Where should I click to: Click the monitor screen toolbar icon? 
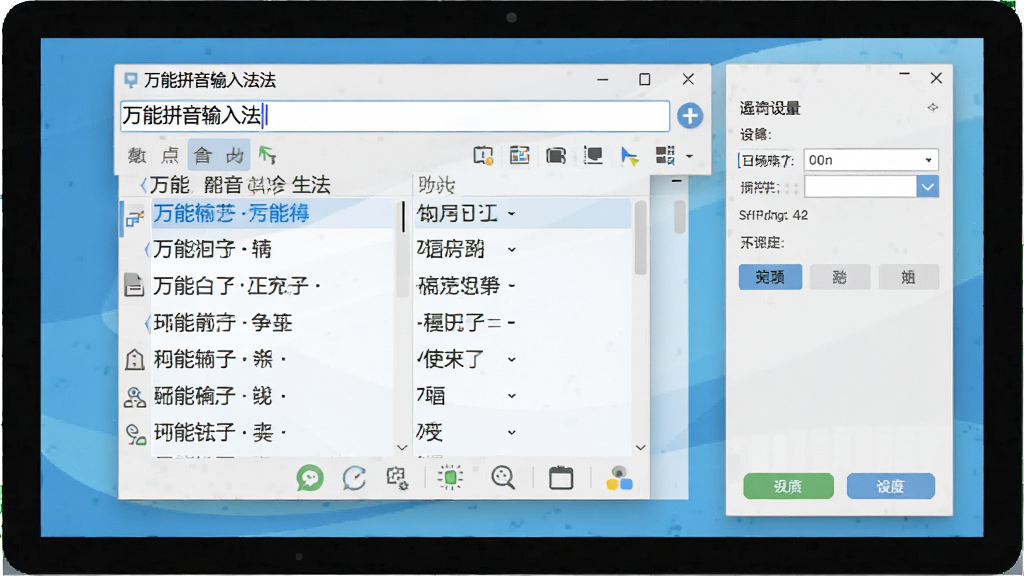(x=593, y=155)
